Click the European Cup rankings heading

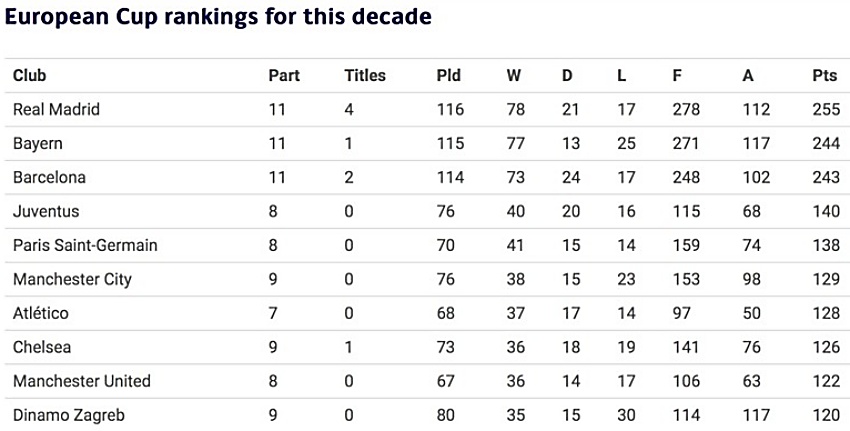[218, 16]
